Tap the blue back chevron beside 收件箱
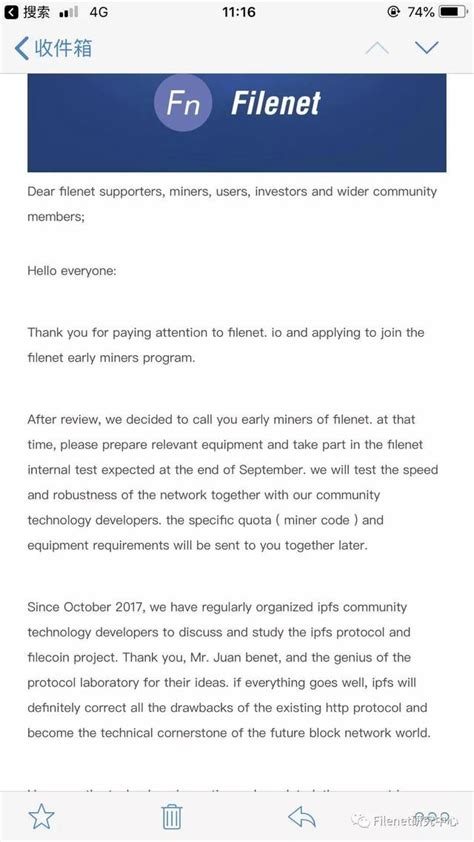 [x=21, y=48]
